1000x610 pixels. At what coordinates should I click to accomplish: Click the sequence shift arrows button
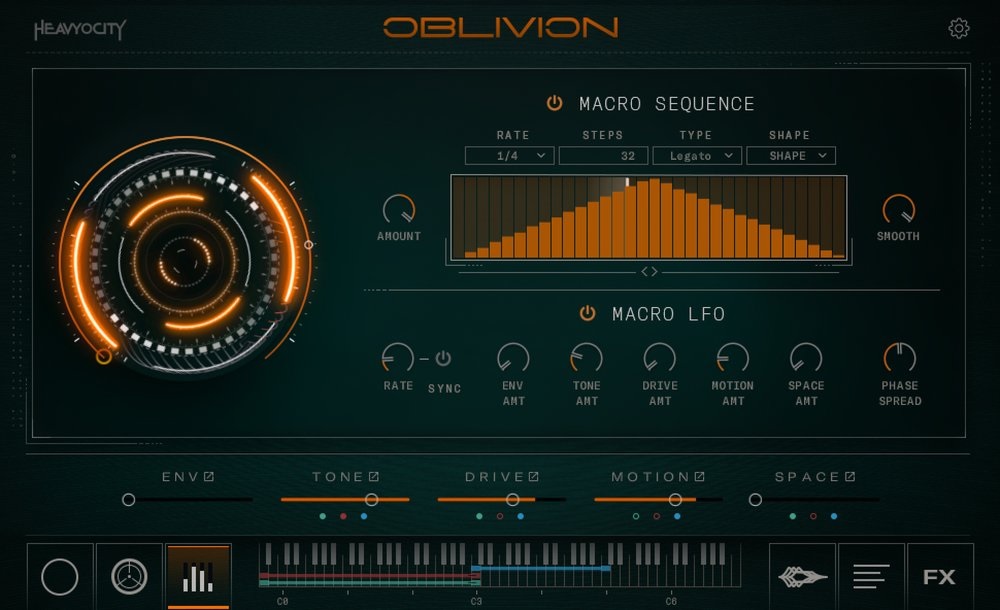(649, 270)
